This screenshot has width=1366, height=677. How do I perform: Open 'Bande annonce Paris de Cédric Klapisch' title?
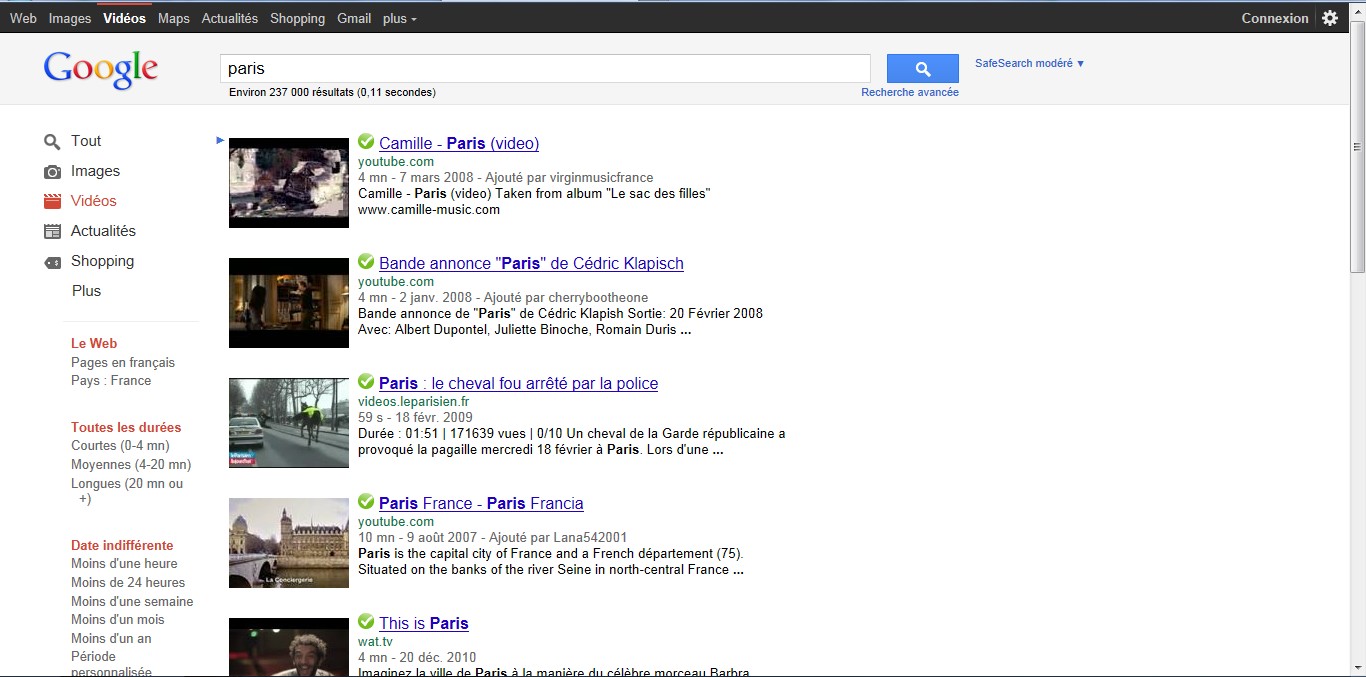coord(531,263)
